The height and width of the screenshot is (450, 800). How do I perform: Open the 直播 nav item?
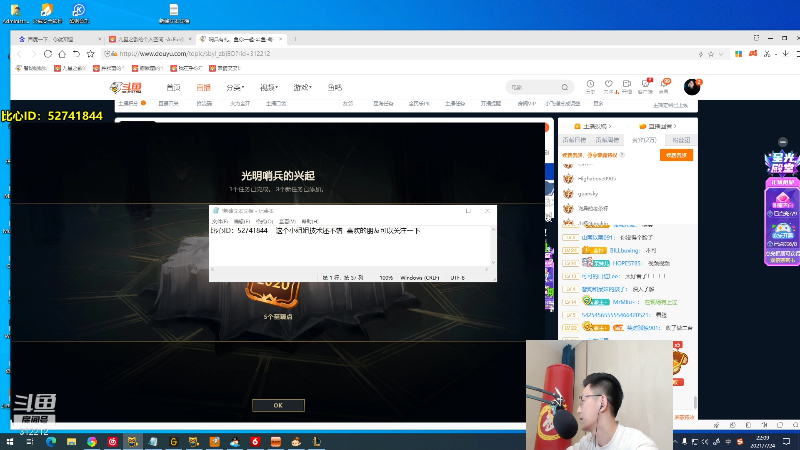coord(204,87)
